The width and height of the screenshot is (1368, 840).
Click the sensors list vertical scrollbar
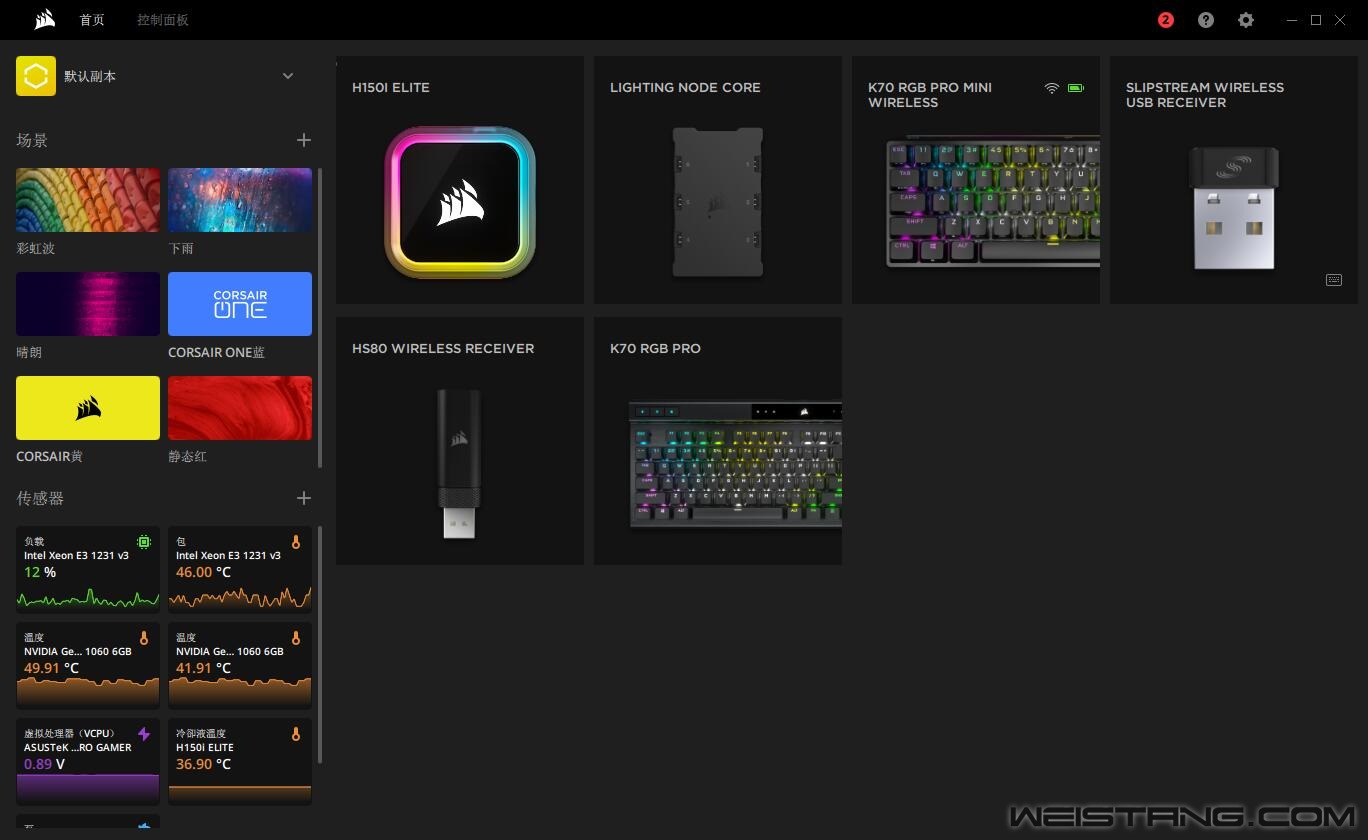[320, 645]
